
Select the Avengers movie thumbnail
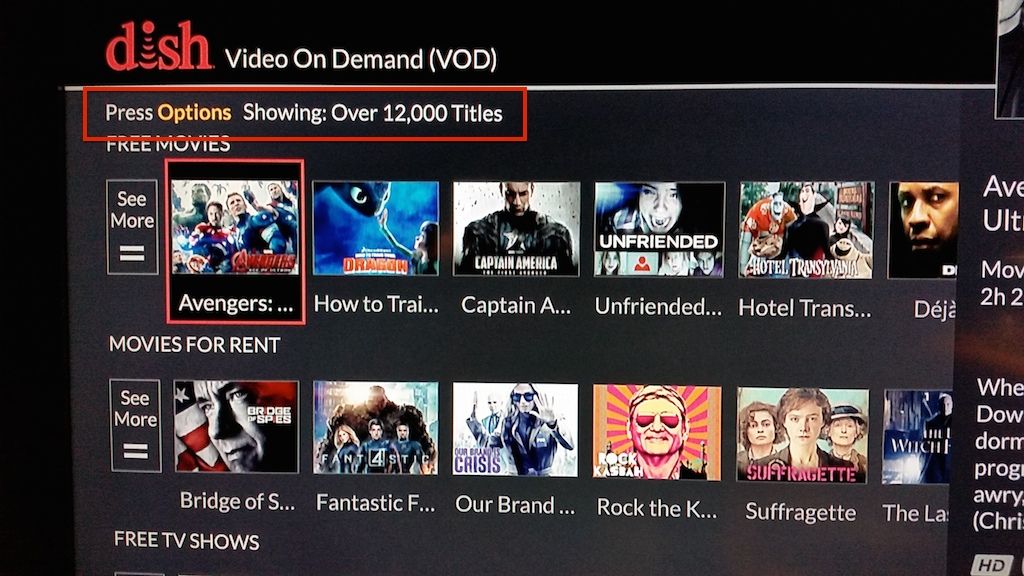[235, 227]
